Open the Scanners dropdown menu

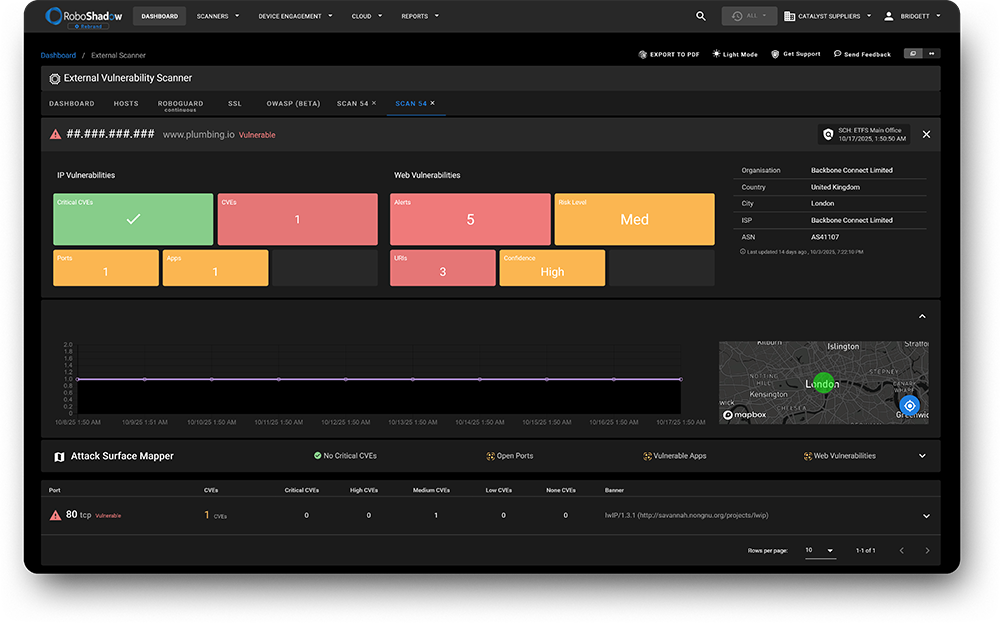pyautogui.click(x=217, y=16)
